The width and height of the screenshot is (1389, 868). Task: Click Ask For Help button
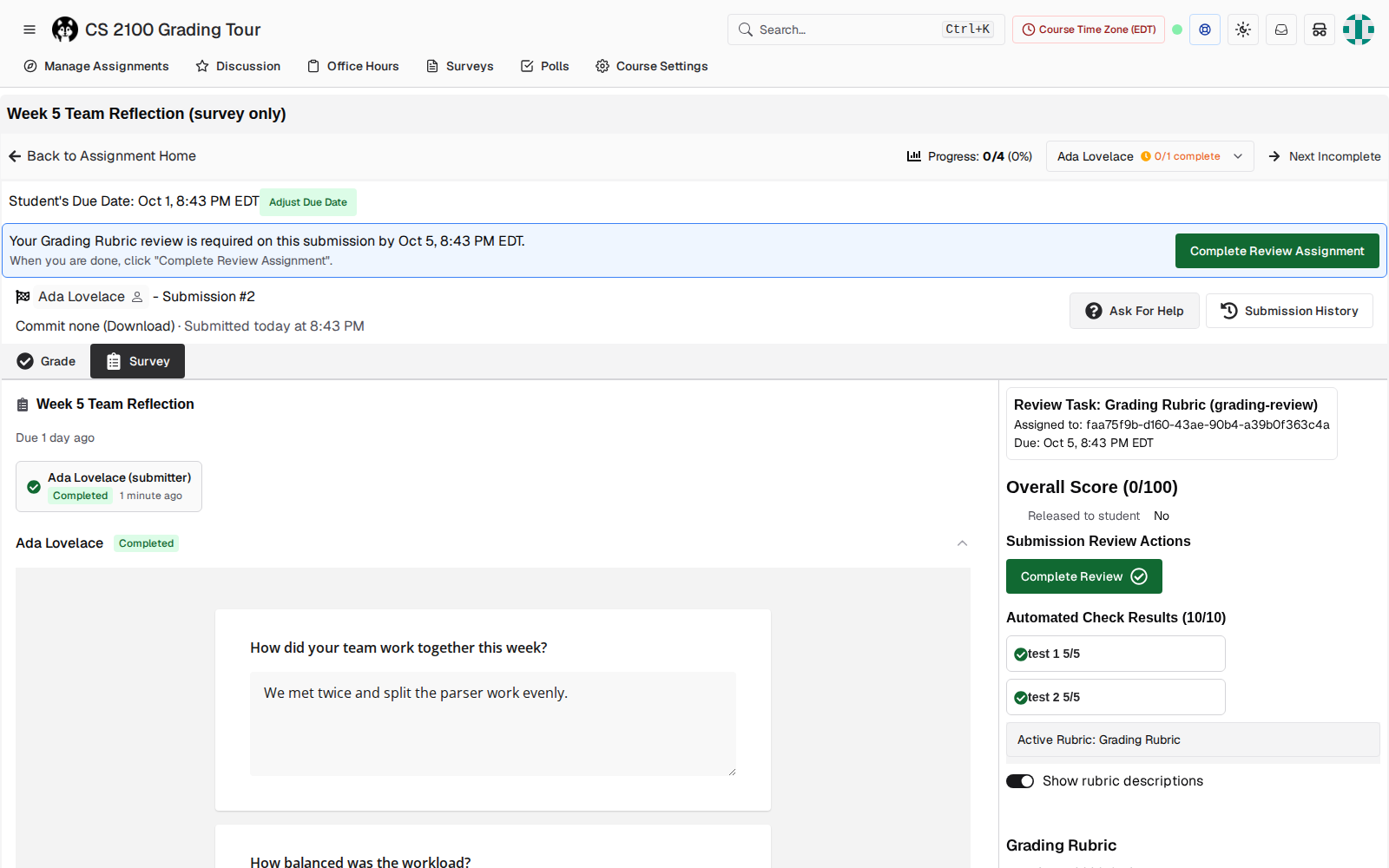click(x=1135, y=311)
